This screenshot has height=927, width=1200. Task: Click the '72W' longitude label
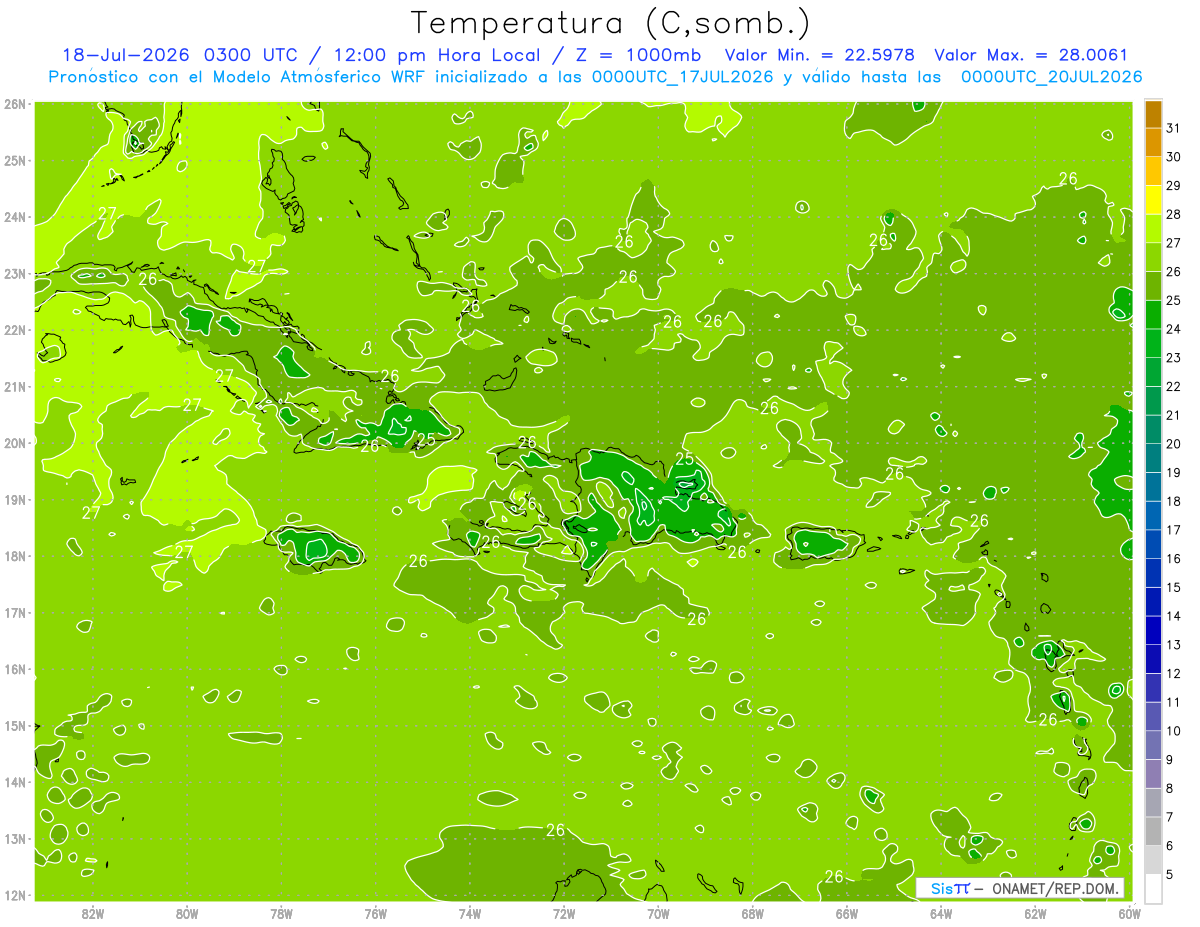(564, 913)
